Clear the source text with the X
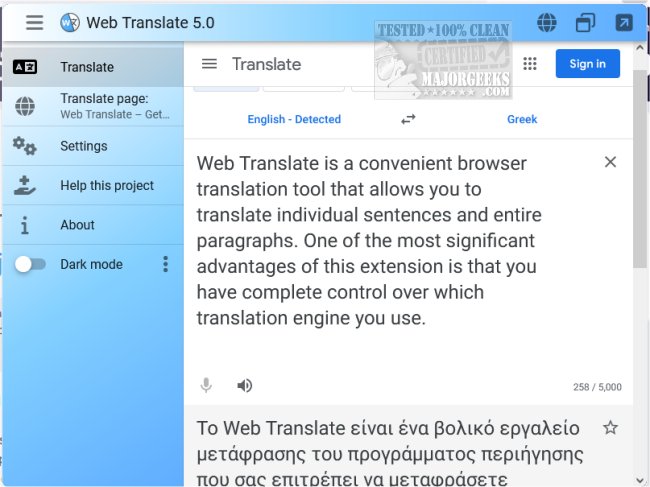This screenshot has height=487, width=650. (x=610, y=162)
